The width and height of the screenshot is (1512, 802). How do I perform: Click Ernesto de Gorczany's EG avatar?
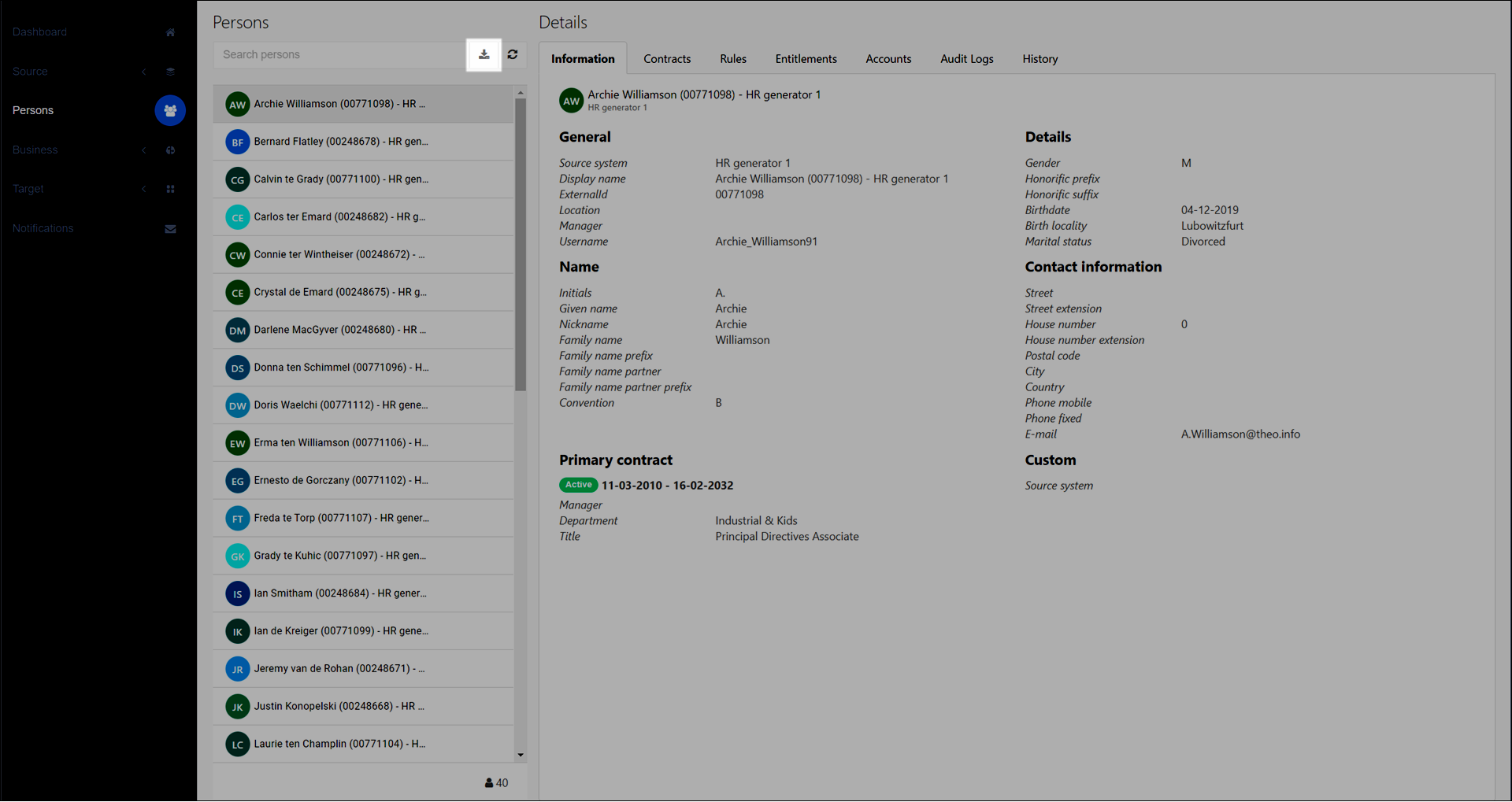[237, 481]
